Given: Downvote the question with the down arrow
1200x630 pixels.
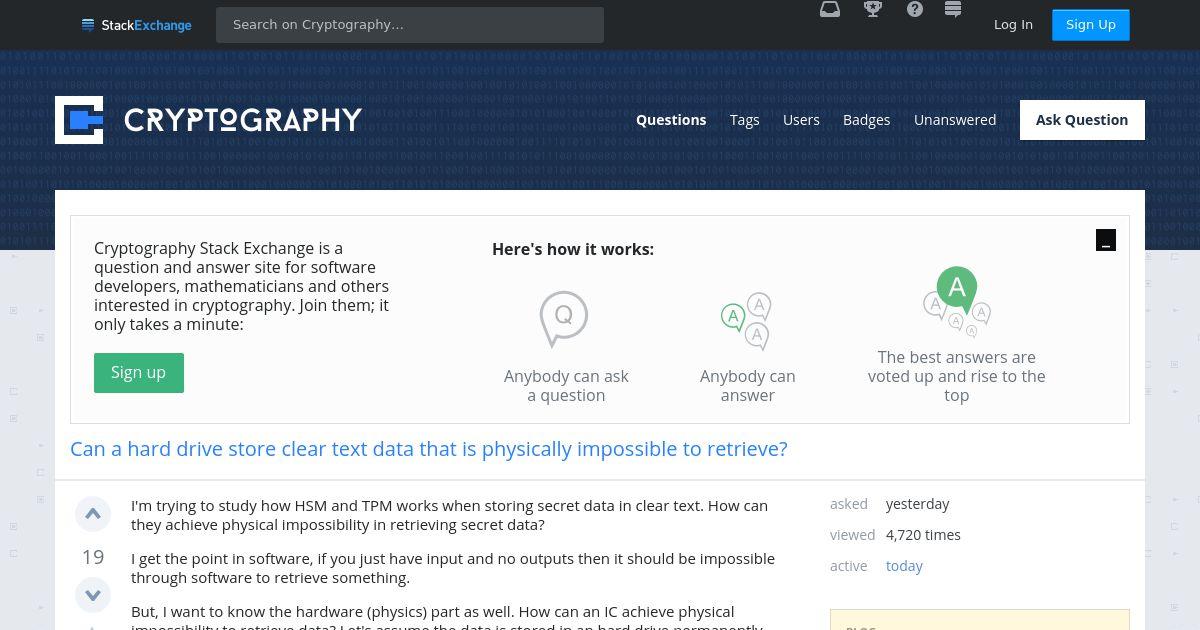Looking at the screenshot, I should coord(93,595).
